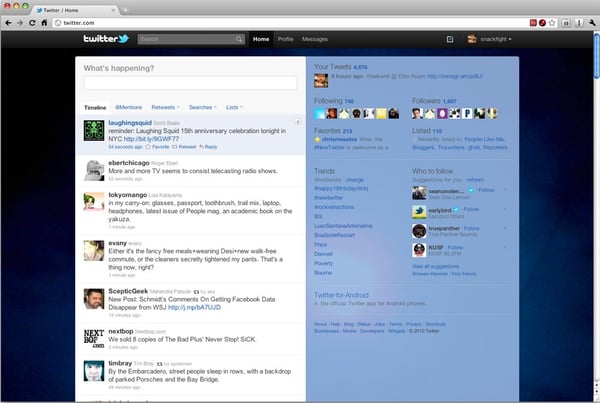Image resolution: width=600 pixels, height=403 pixels.
Task: Go to Profile in the top navigation
Action: pyautogui.click(x=285, y=39)
